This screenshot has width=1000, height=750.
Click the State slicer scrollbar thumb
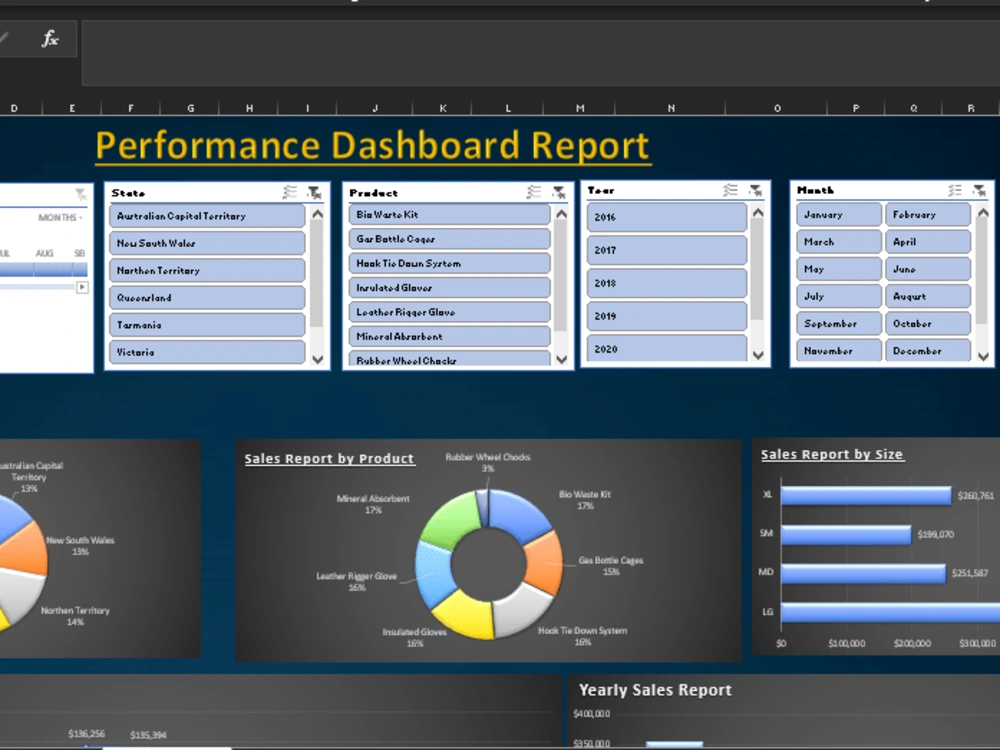pos(316,276)
